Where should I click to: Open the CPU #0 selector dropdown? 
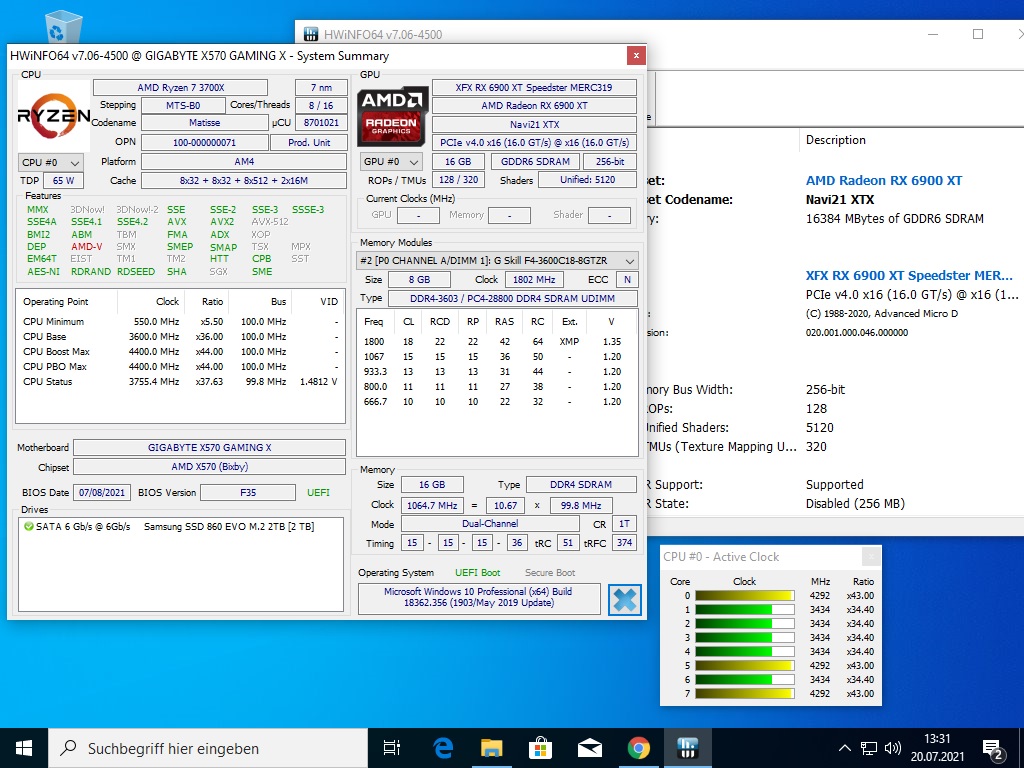[x=50, y=162]
